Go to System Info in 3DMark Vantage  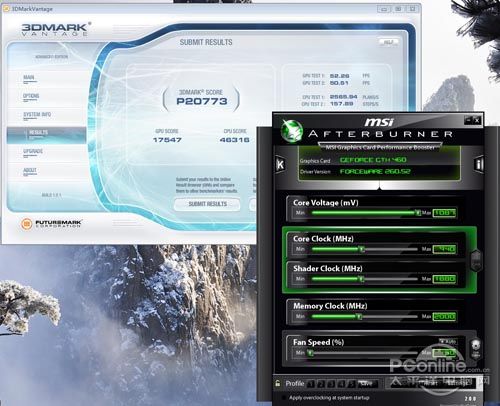[x=37, y=115]
